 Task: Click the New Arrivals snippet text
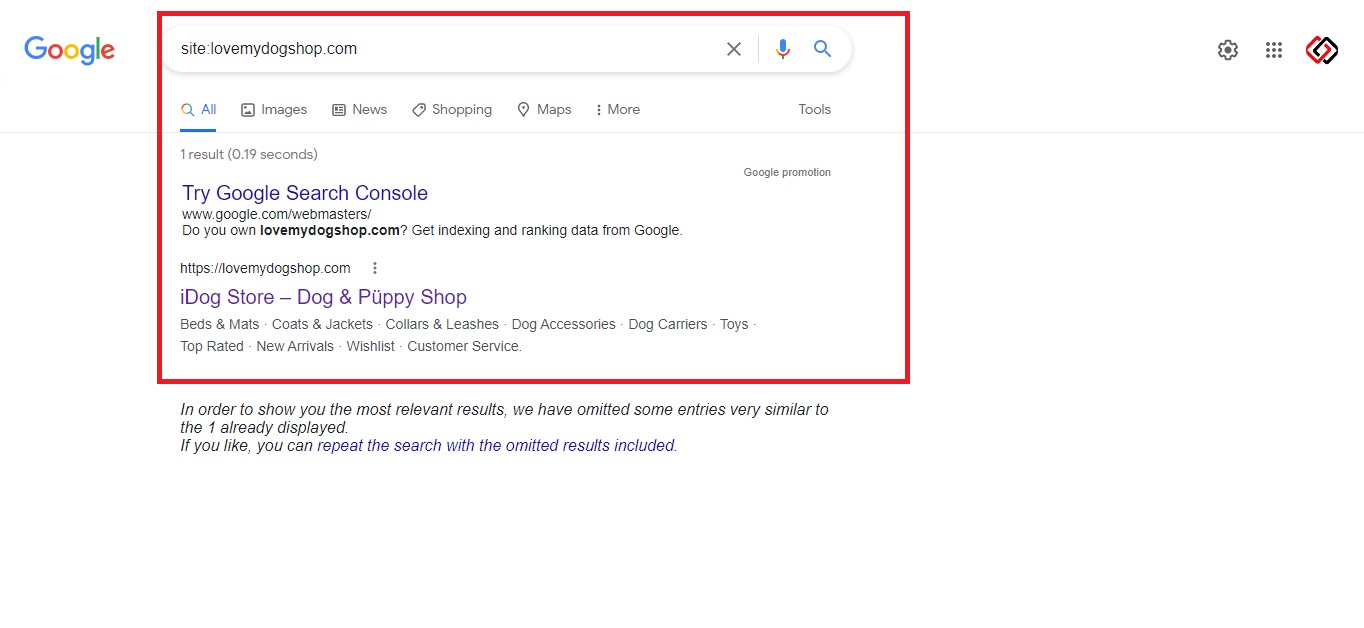[295, 346]
